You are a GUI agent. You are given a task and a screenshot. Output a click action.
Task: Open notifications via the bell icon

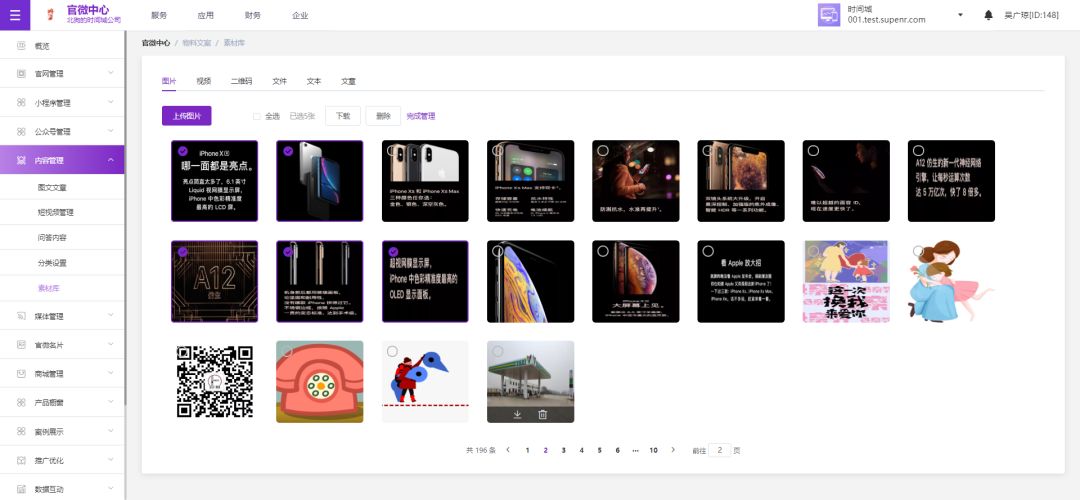click(x=988, y=15)
